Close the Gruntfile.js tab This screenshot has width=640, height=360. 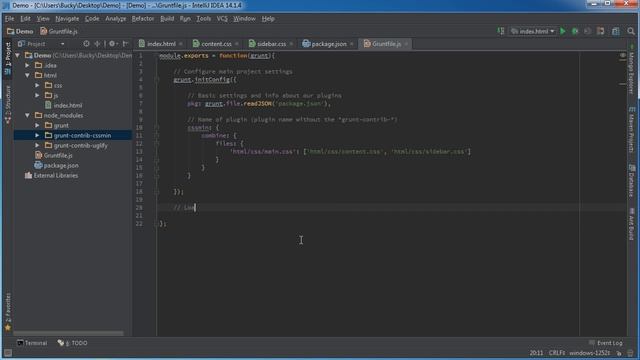click(x=406, y=44)
